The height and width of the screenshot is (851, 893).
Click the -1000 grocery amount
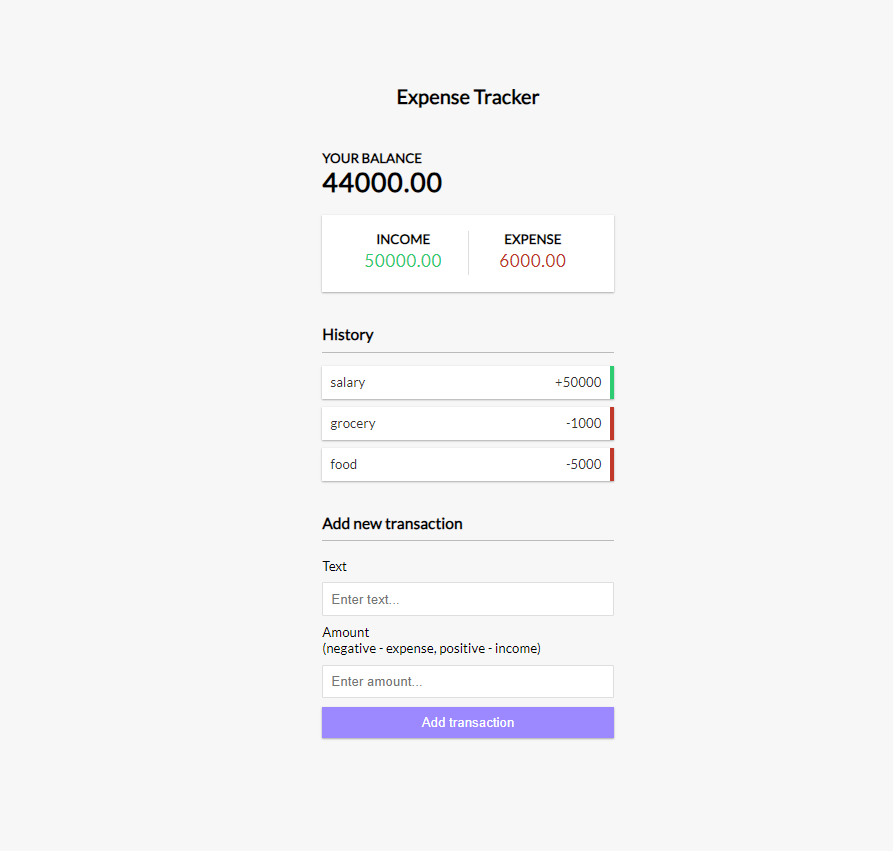point(583,423)
